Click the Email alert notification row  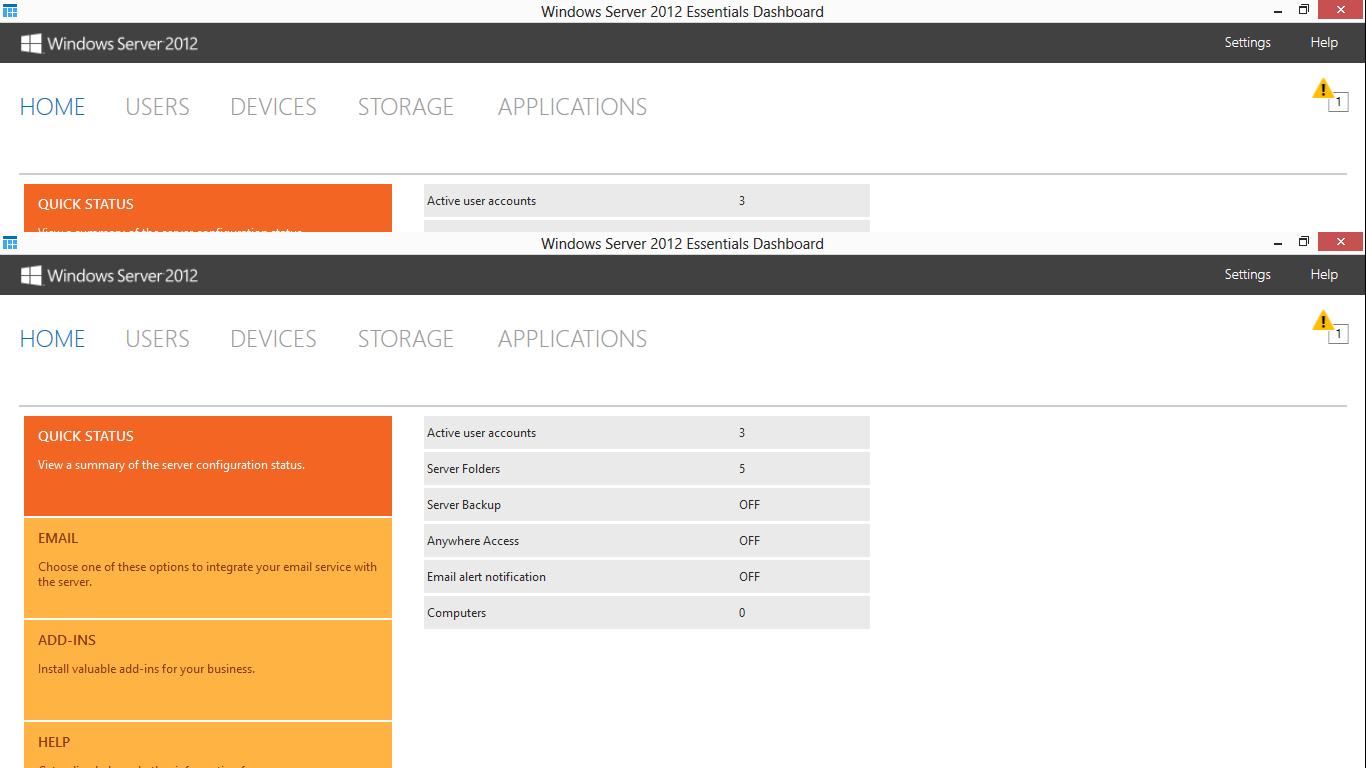pyautogui.click(x=647, y=577)
